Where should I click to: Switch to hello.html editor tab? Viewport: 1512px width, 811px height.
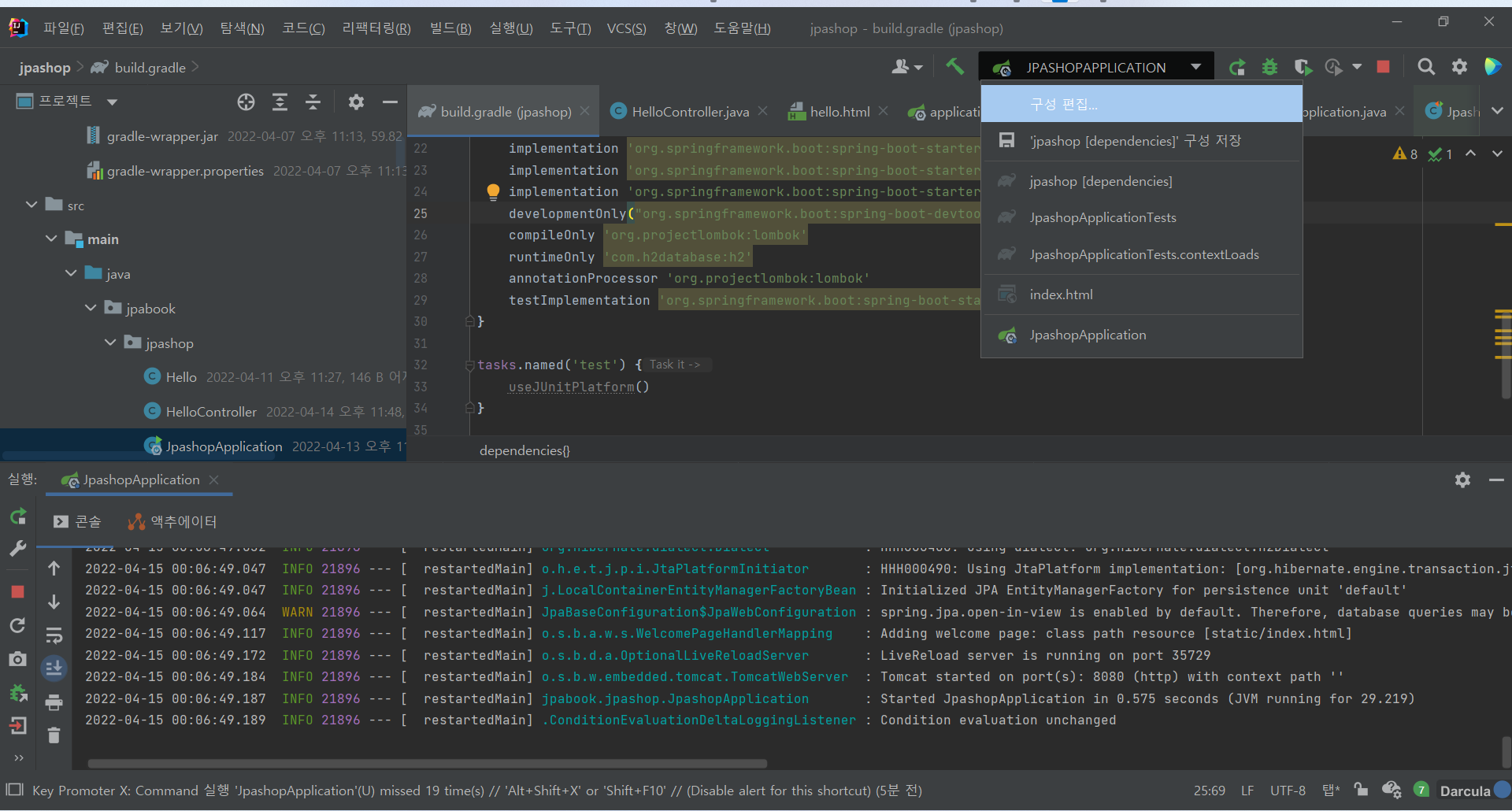(x=839, y=112)
